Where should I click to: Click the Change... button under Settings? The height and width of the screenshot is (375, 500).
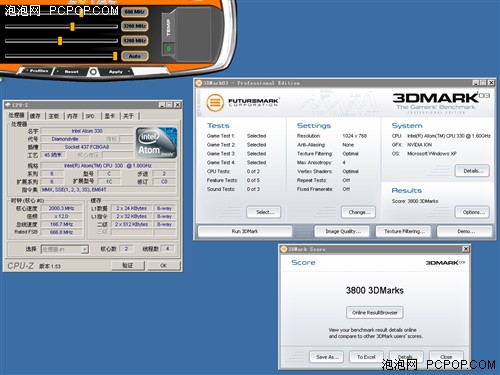358,212
